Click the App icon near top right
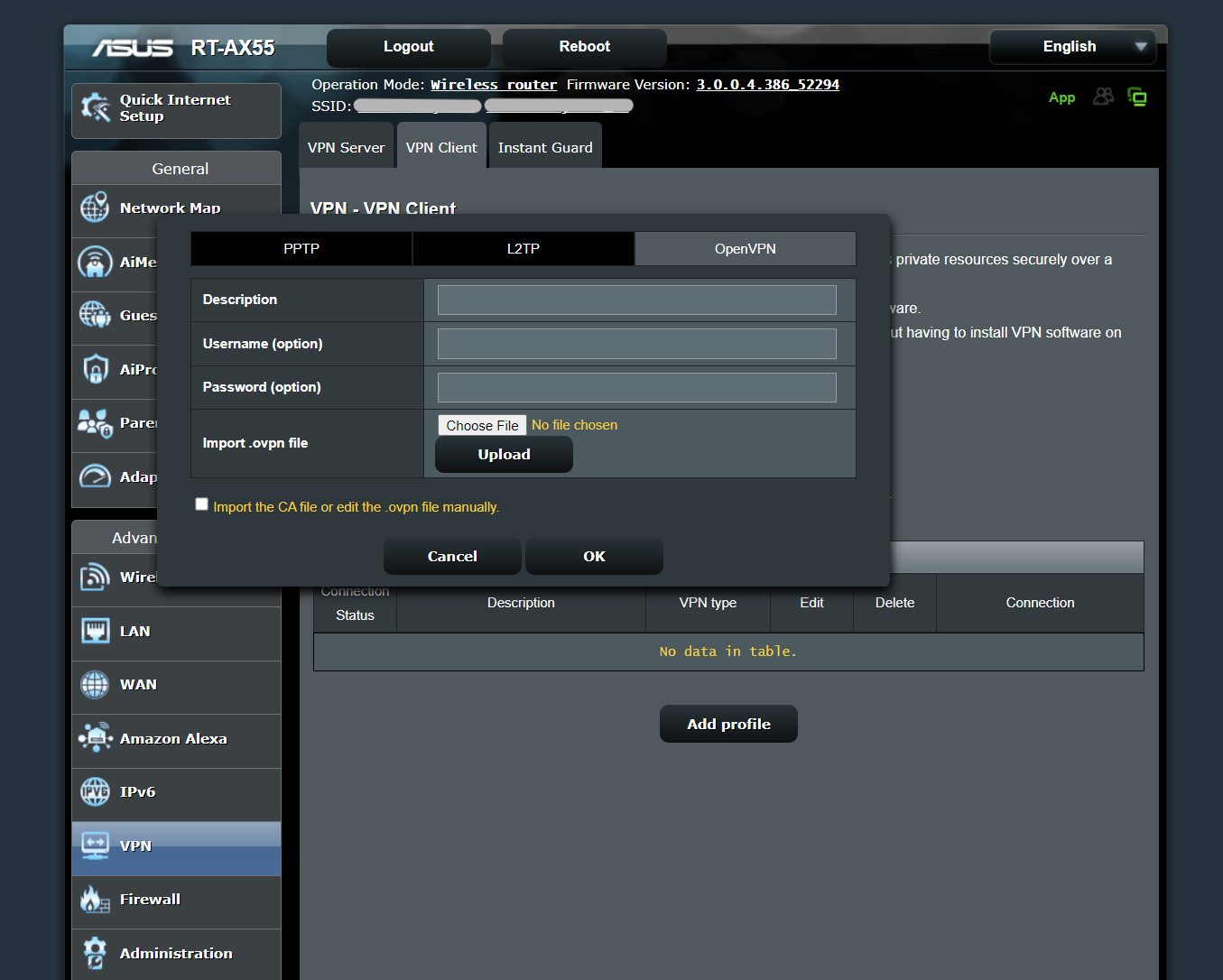The width and height of the screenshot is (1223, 980). coord(1061,97)
